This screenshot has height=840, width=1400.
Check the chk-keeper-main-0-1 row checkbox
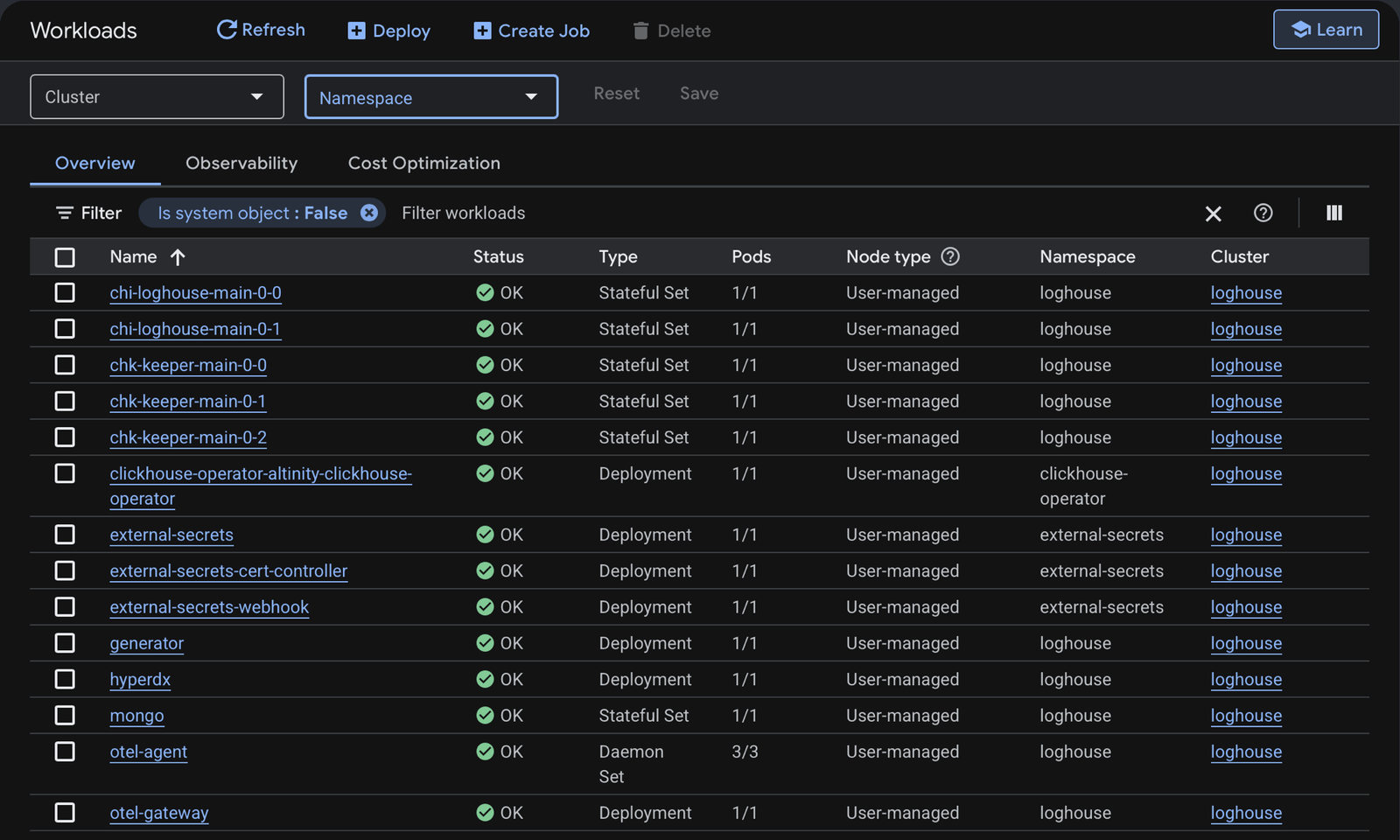(65, 402)
